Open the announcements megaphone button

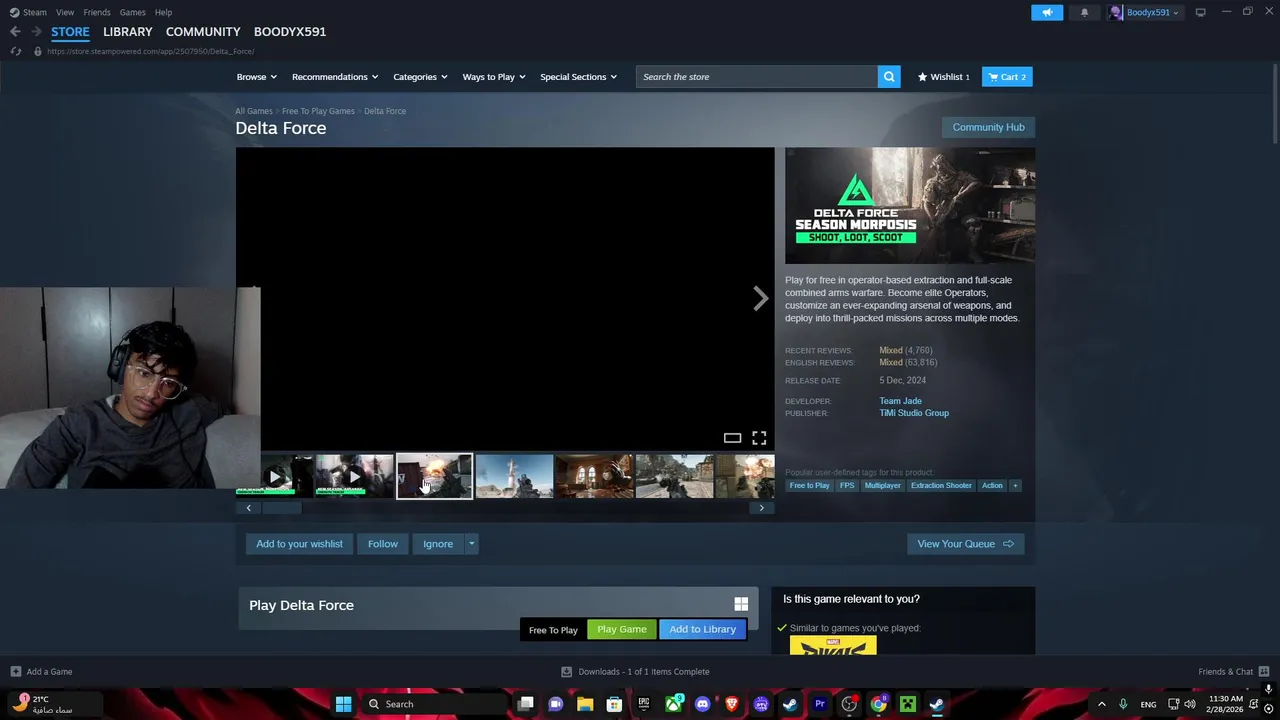[x=1047, y=12]
